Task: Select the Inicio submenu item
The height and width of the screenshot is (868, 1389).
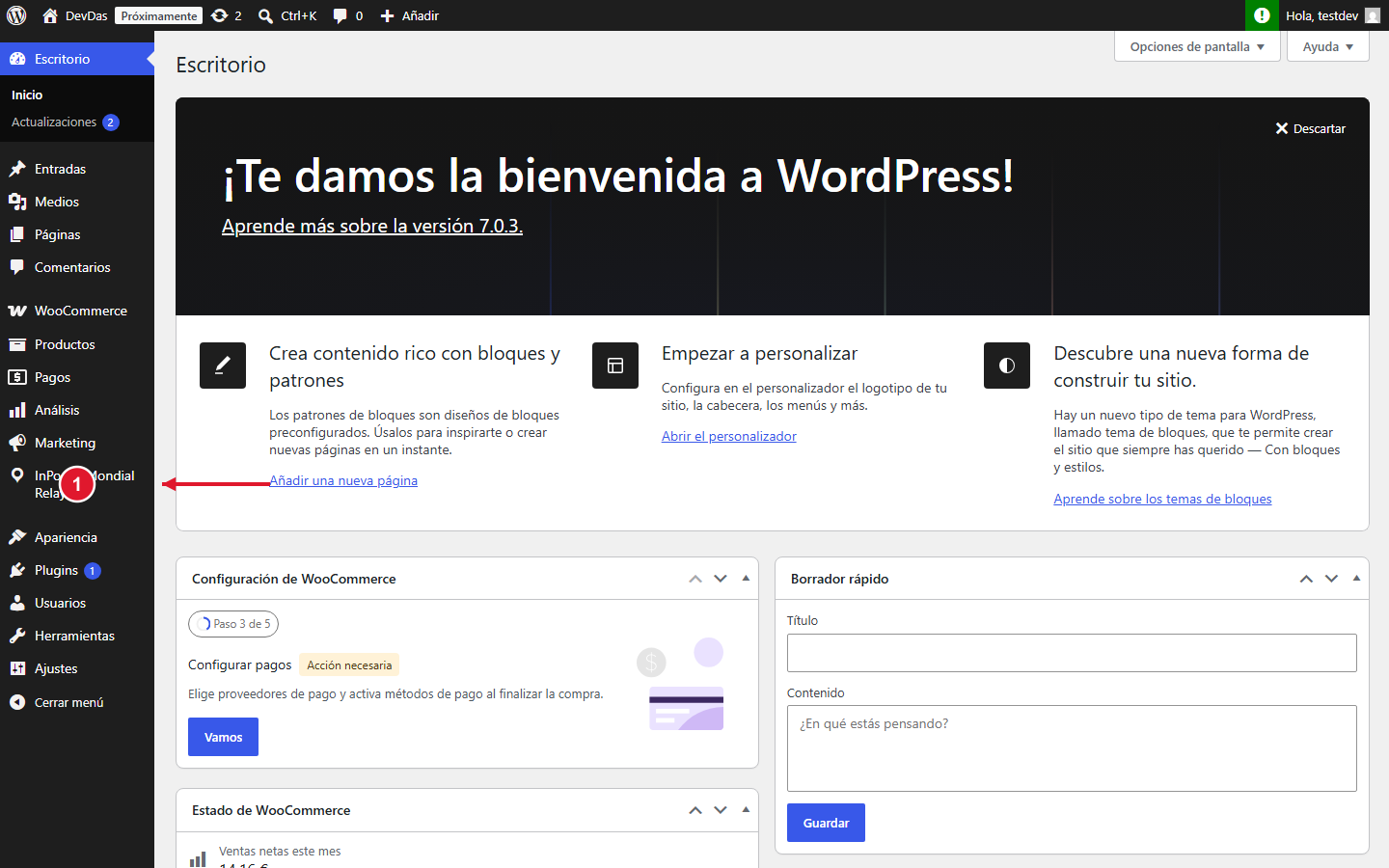Action: pyautogui.click(x=27, y=95)
